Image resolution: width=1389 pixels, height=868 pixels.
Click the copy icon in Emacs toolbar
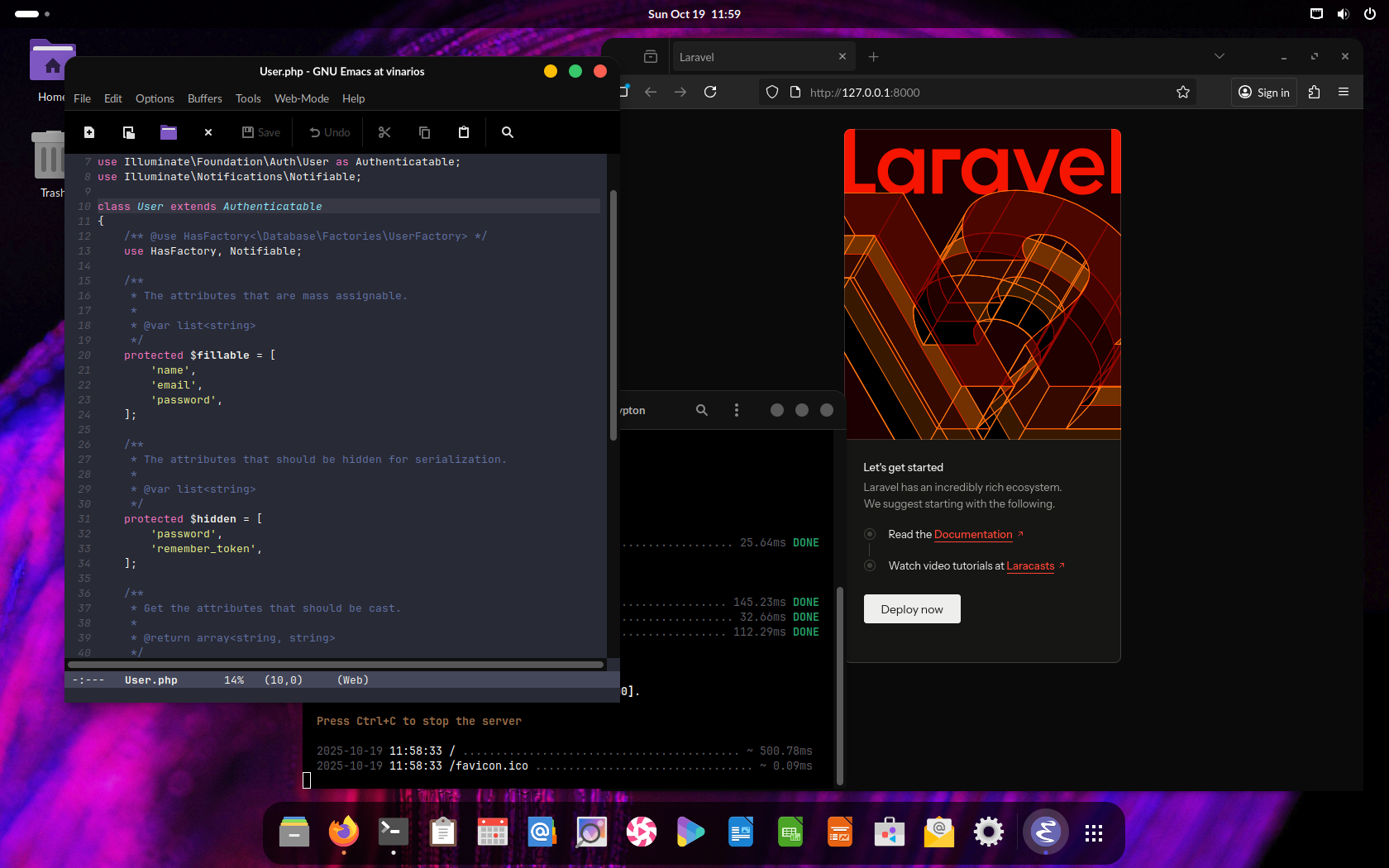click(x=424, y=132)
